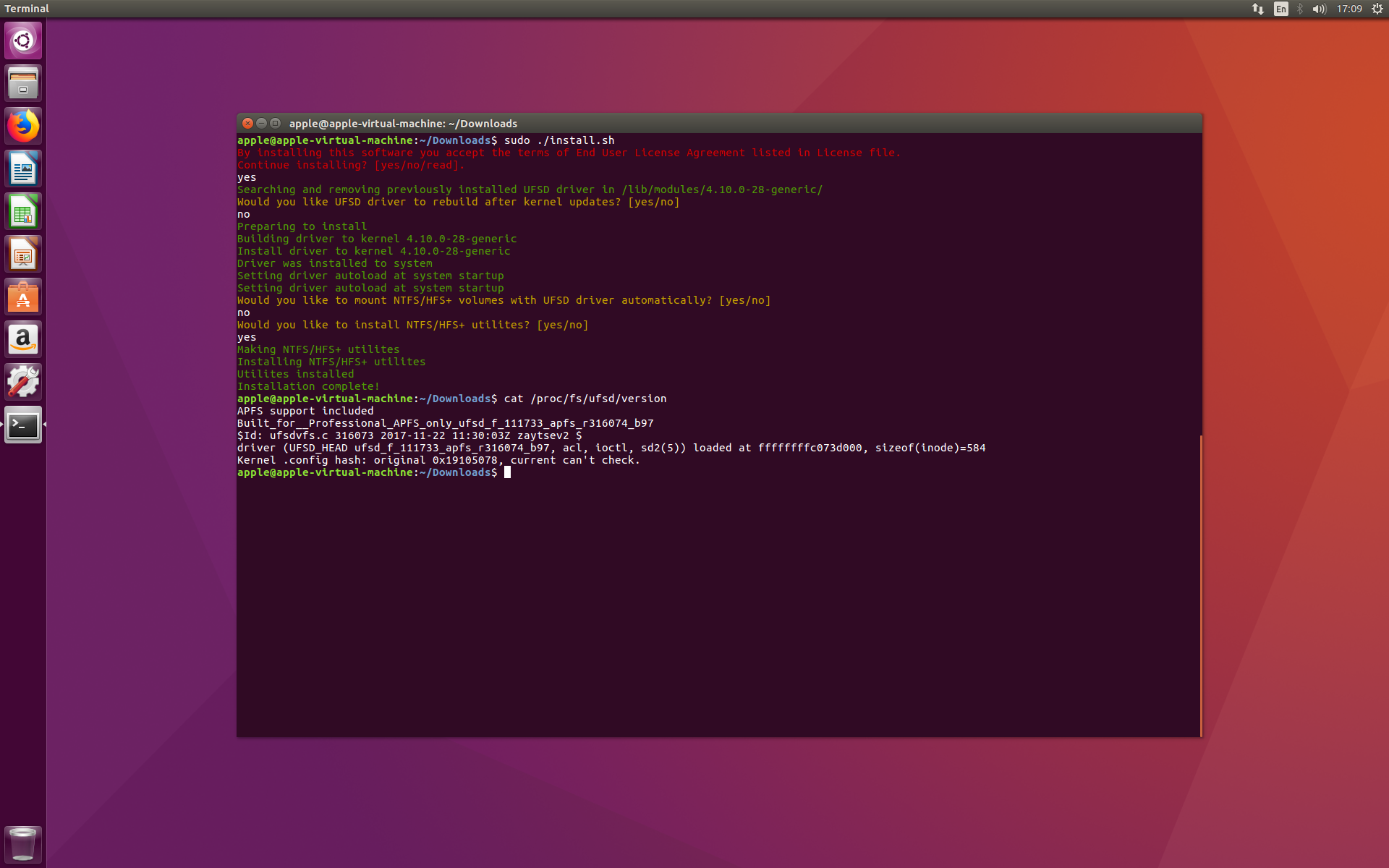The image size is (1389, 868).
Task: Launch Firefox web browser
Action: (23, 126)
